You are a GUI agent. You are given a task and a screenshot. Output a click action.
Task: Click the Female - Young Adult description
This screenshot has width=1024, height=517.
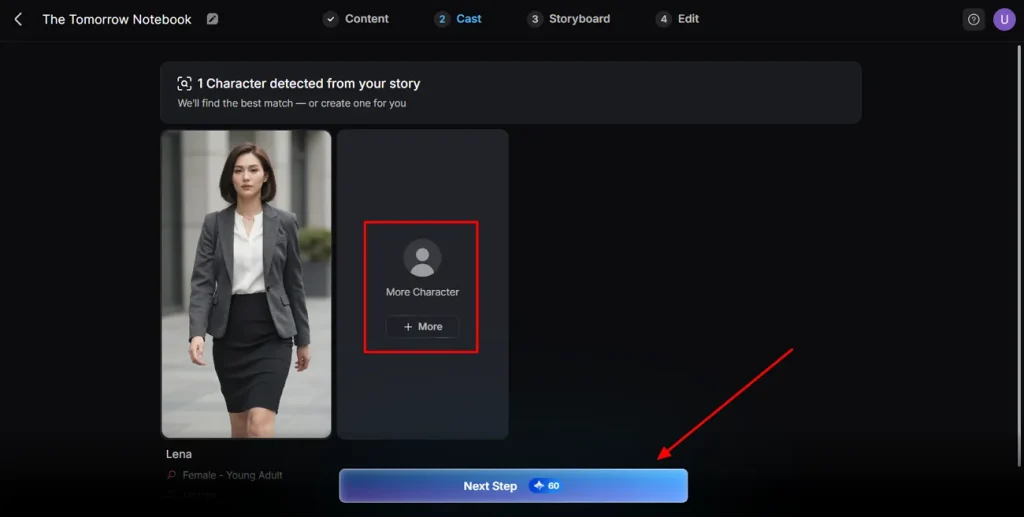(x=232, y=475)
